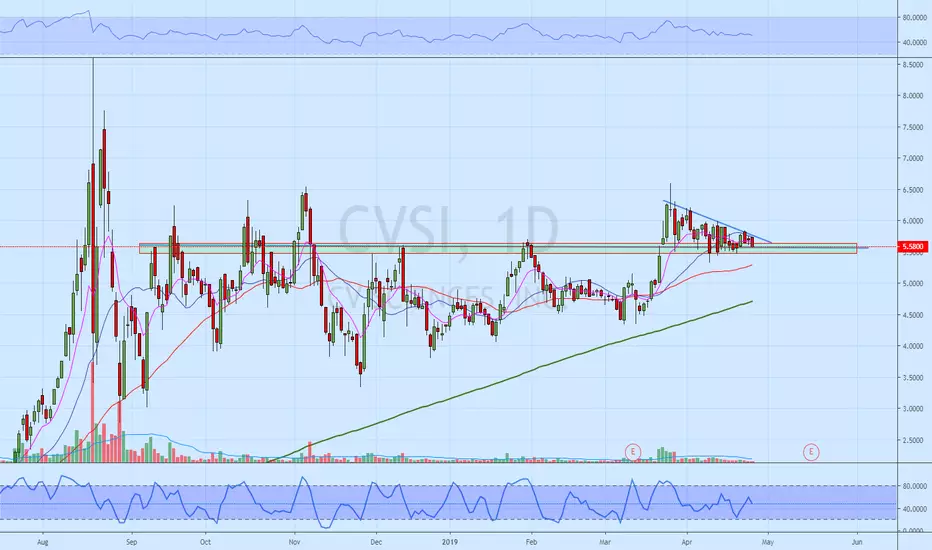932x550 pixels.
Task: Select the red-bordered horizontal support zone rectangle
Action: pyautogui.click(x=498, y=248)
